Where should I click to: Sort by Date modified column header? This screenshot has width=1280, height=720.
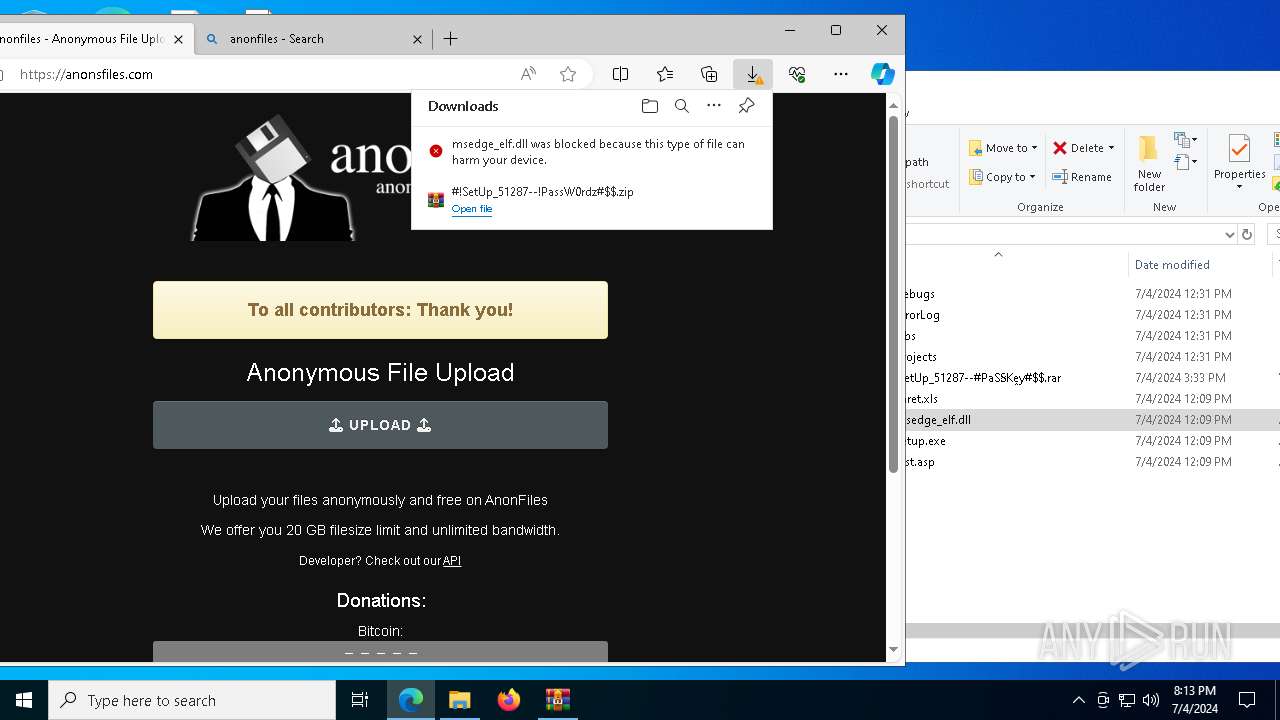(x=1172, y=265)
